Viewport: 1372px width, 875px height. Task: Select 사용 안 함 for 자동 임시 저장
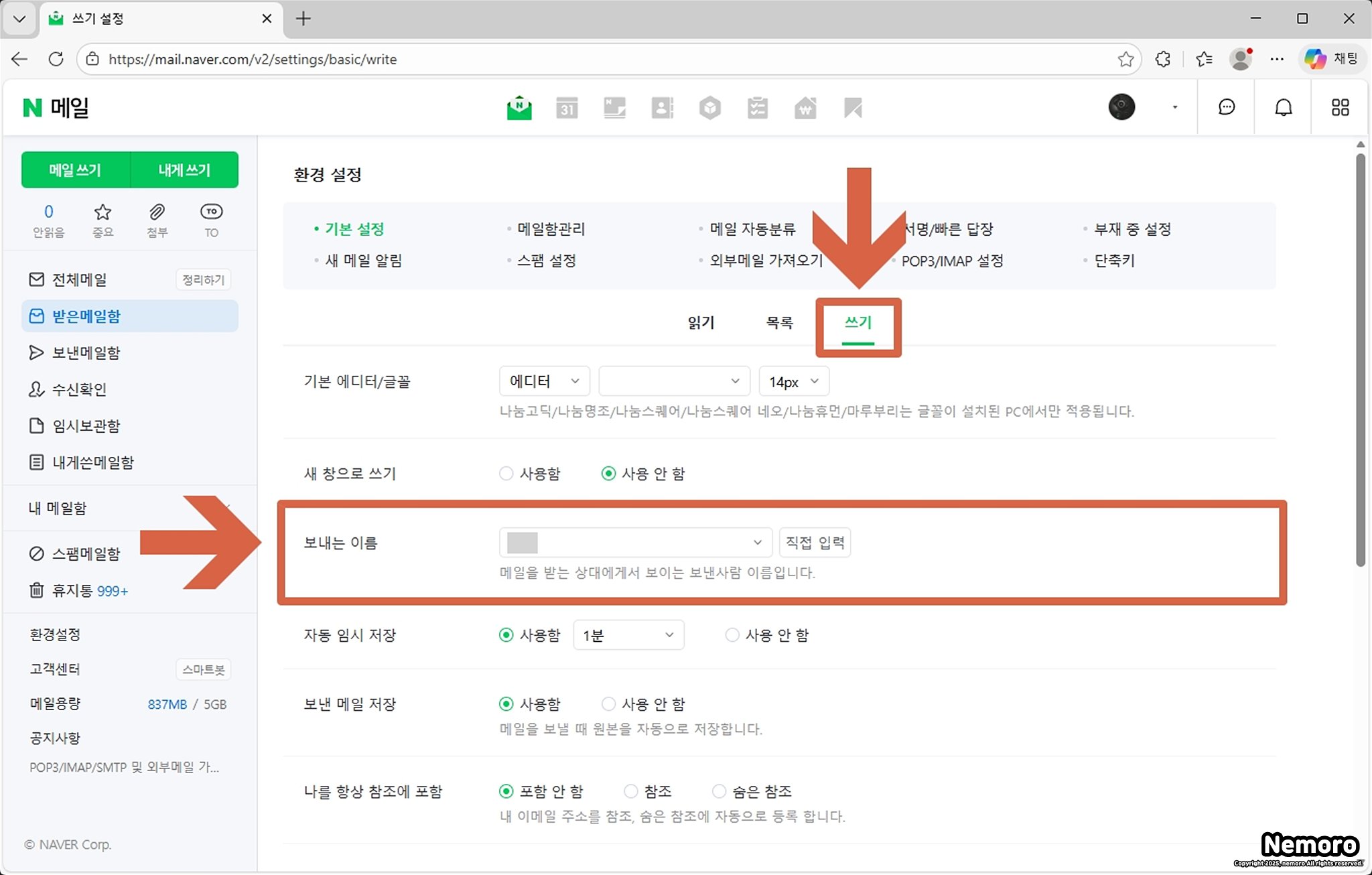(x=732, y=635)
